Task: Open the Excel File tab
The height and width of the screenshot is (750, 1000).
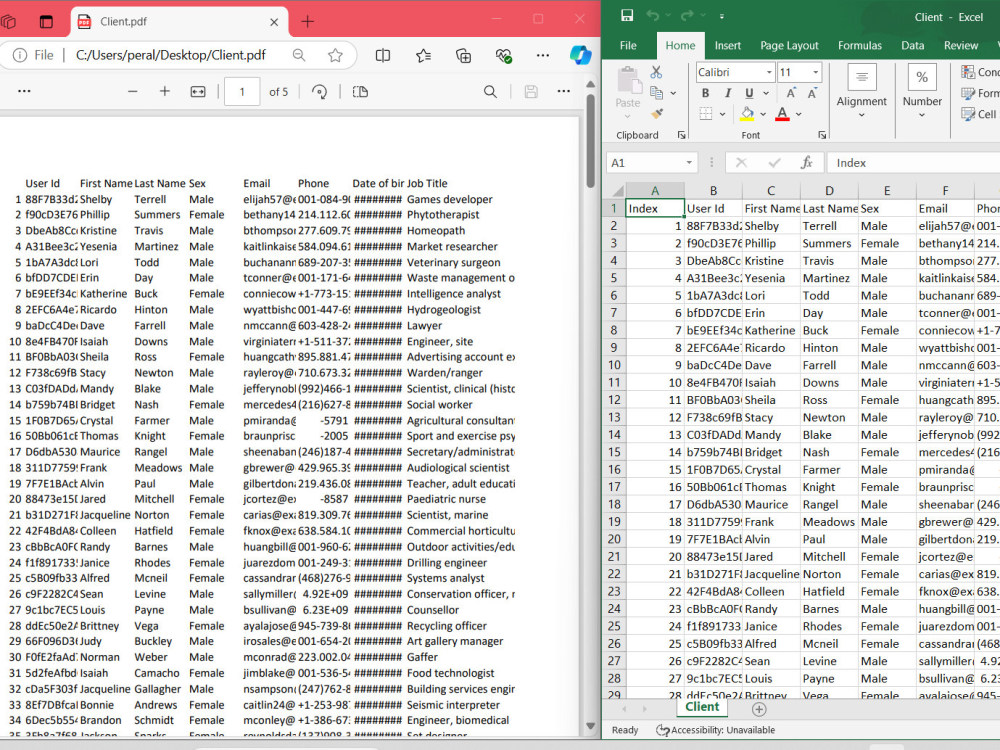Action: (x=628, y=45)
